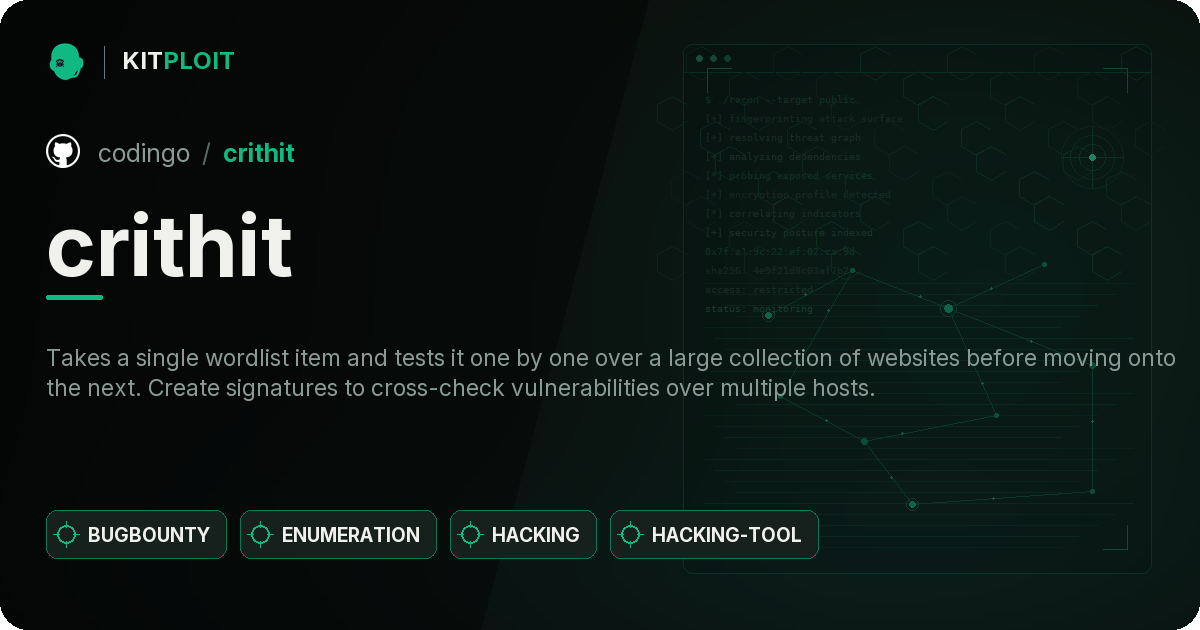Click the KitPloit green head logo
This screenshot has height=630, width=1200.
(66, 61)
